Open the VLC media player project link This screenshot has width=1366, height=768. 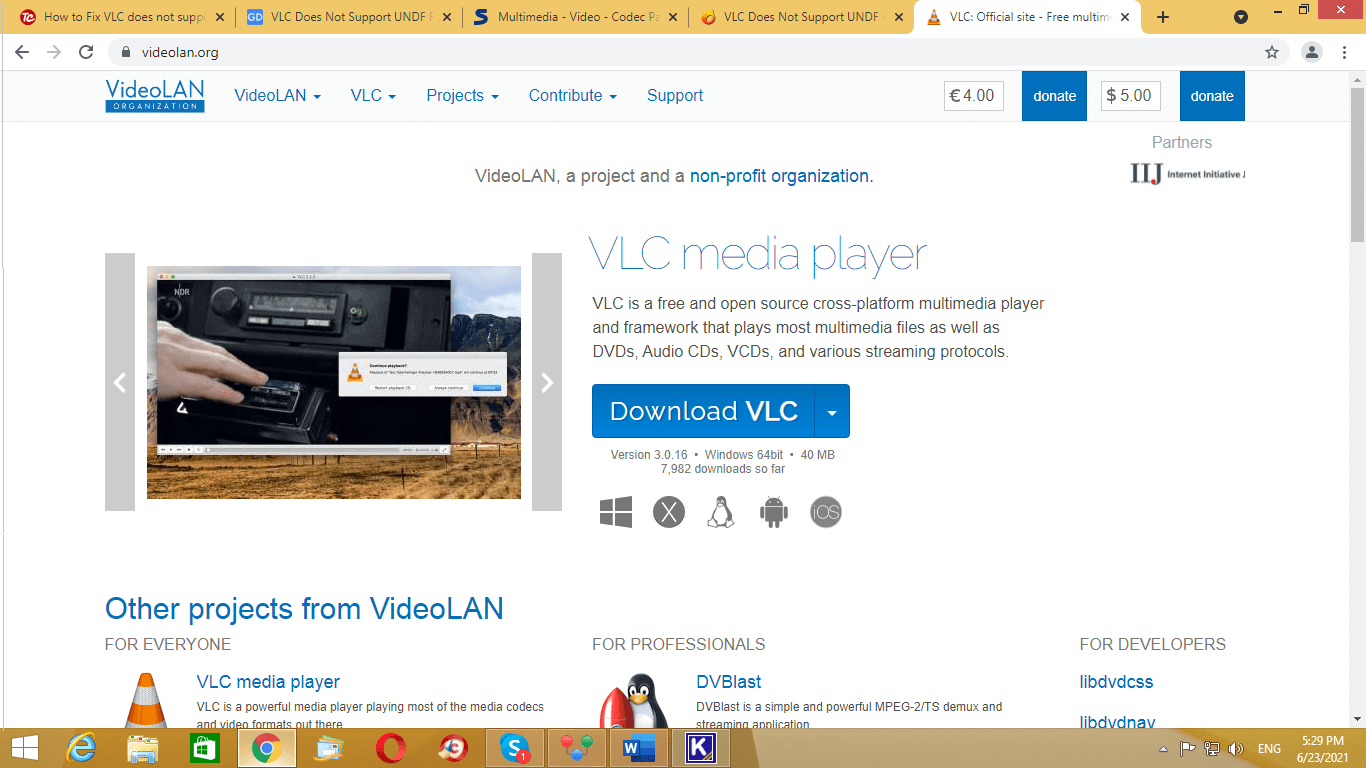click(x=268, y=682)
